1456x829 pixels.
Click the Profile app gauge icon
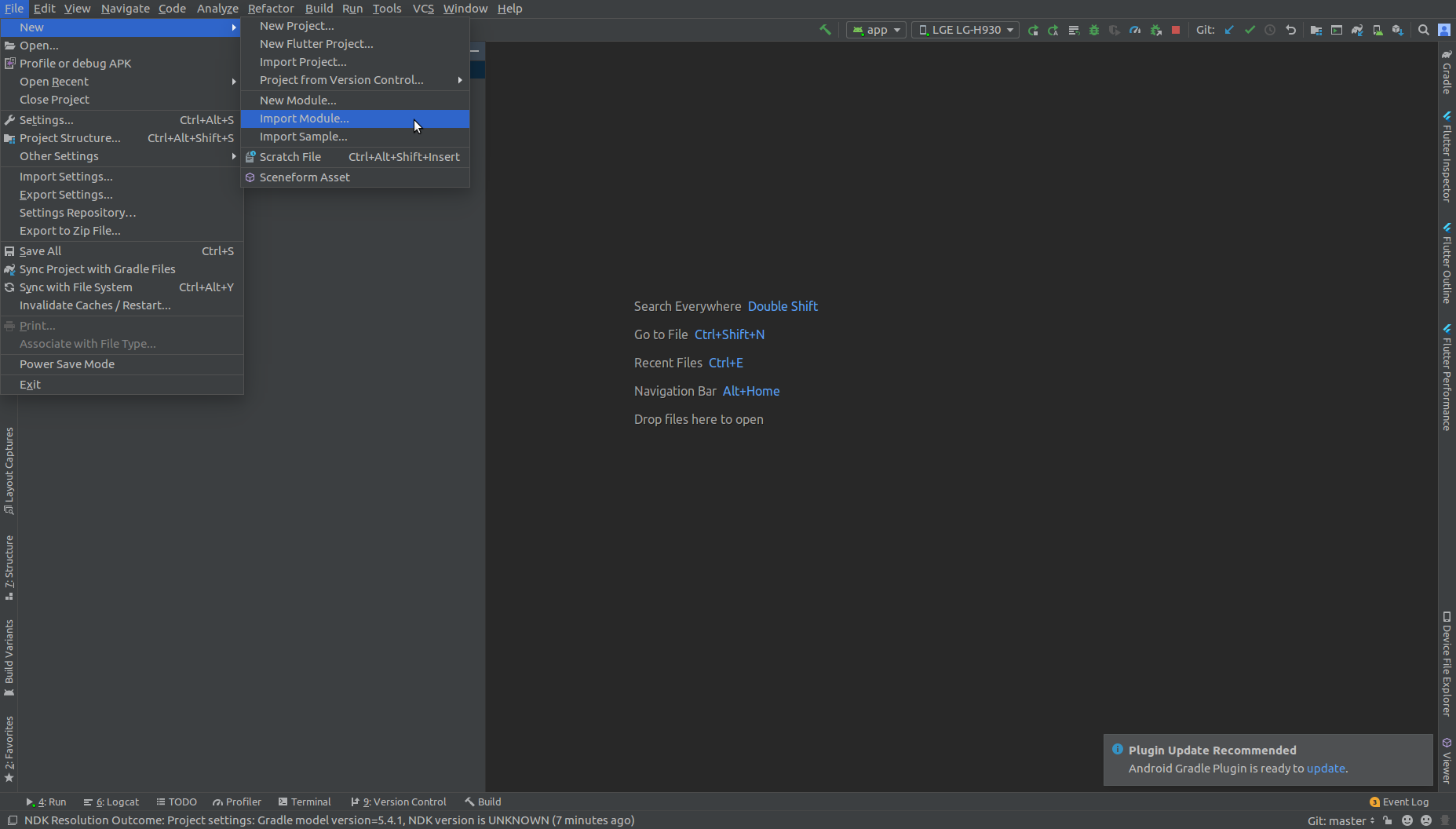(1135, 30)
